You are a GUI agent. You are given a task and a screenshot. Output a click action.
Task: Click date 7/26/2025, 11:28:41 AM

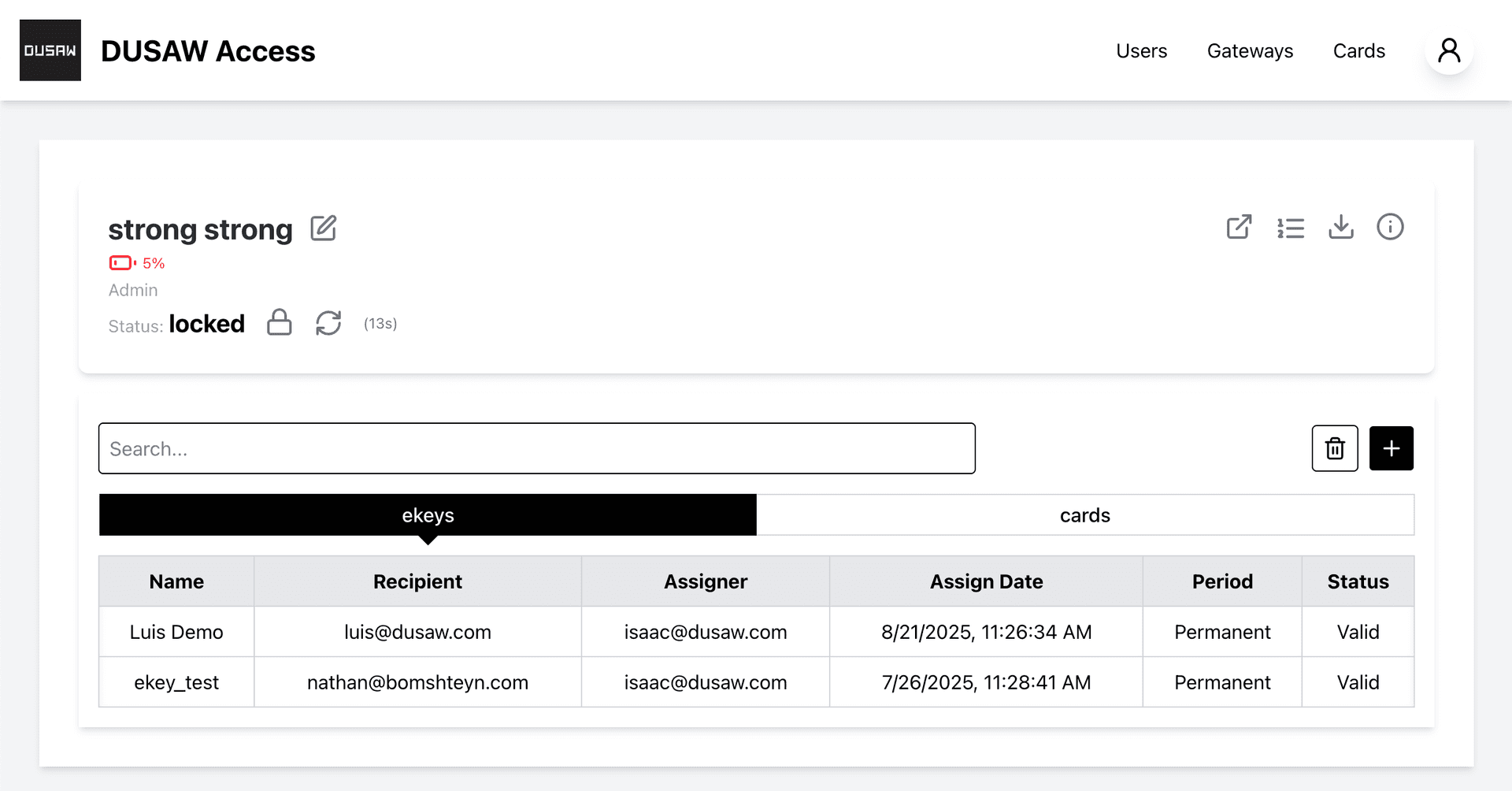(986, 682)
